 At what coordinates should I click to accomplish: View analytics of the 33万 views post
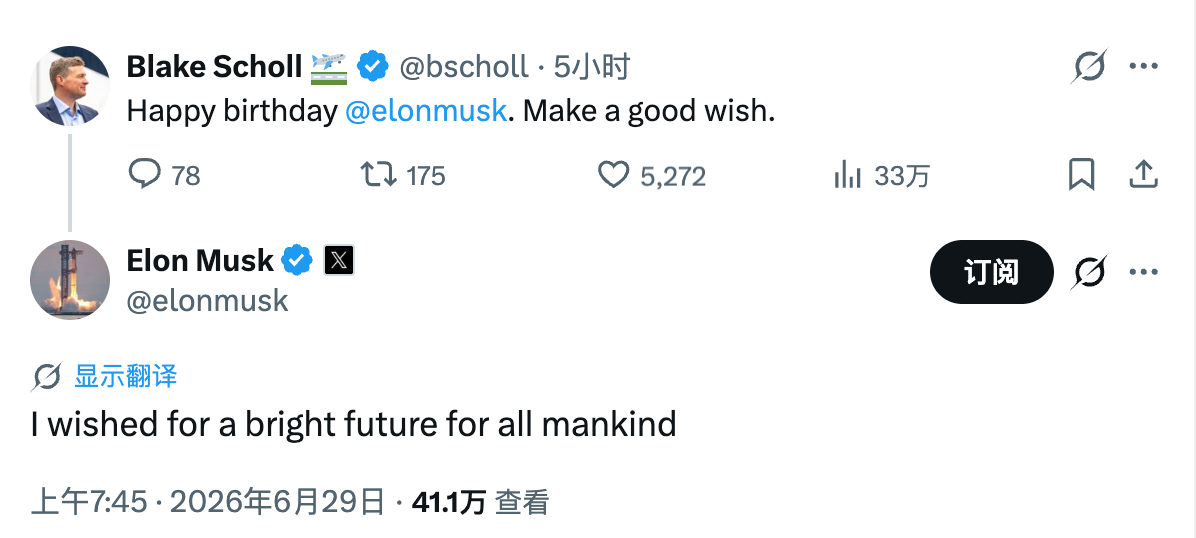click(x=847, y=175)
